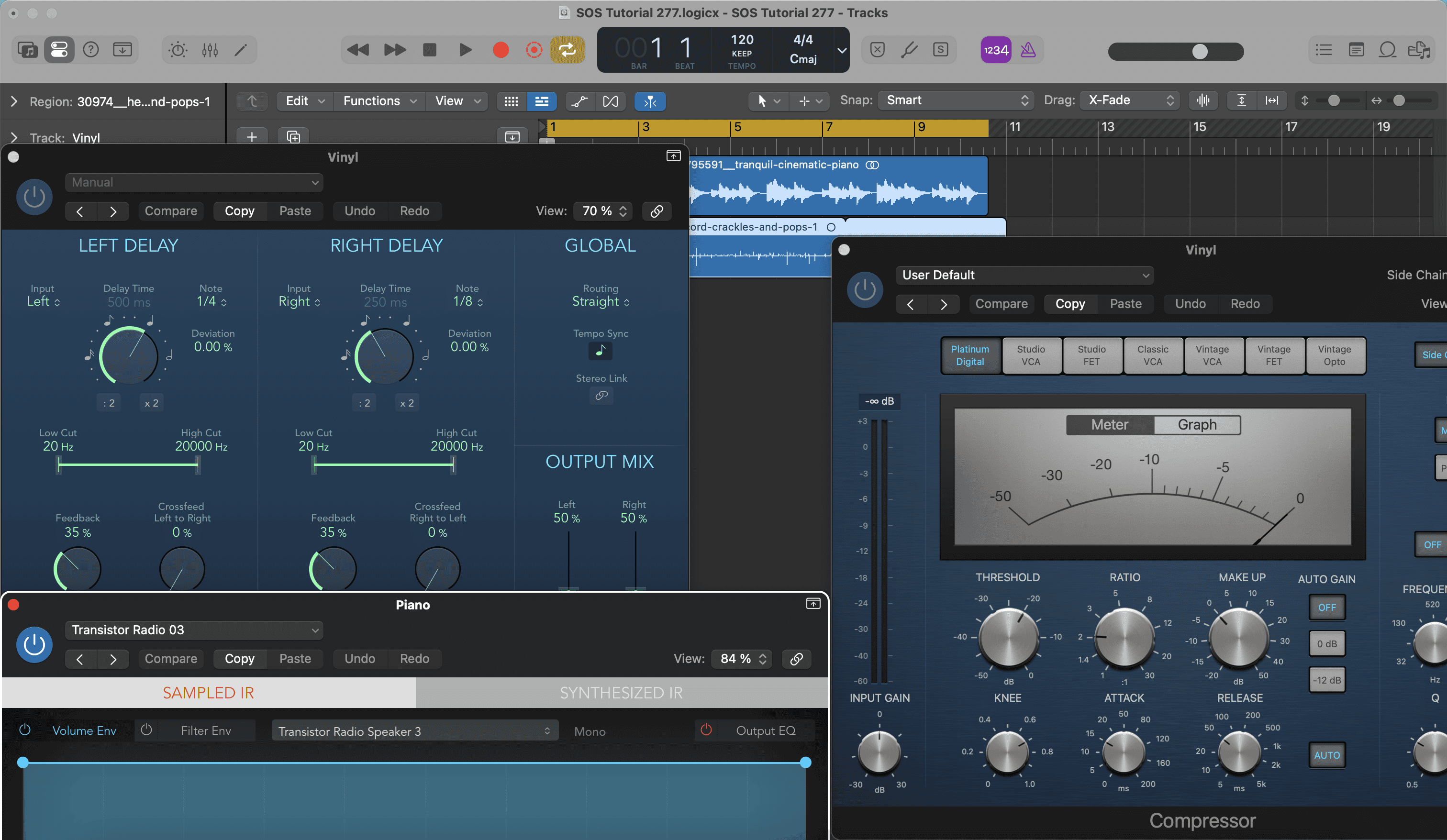Click the master volume slider knob
The width and height of the screenshot is (1447, 840).
tap(1199, 51)
